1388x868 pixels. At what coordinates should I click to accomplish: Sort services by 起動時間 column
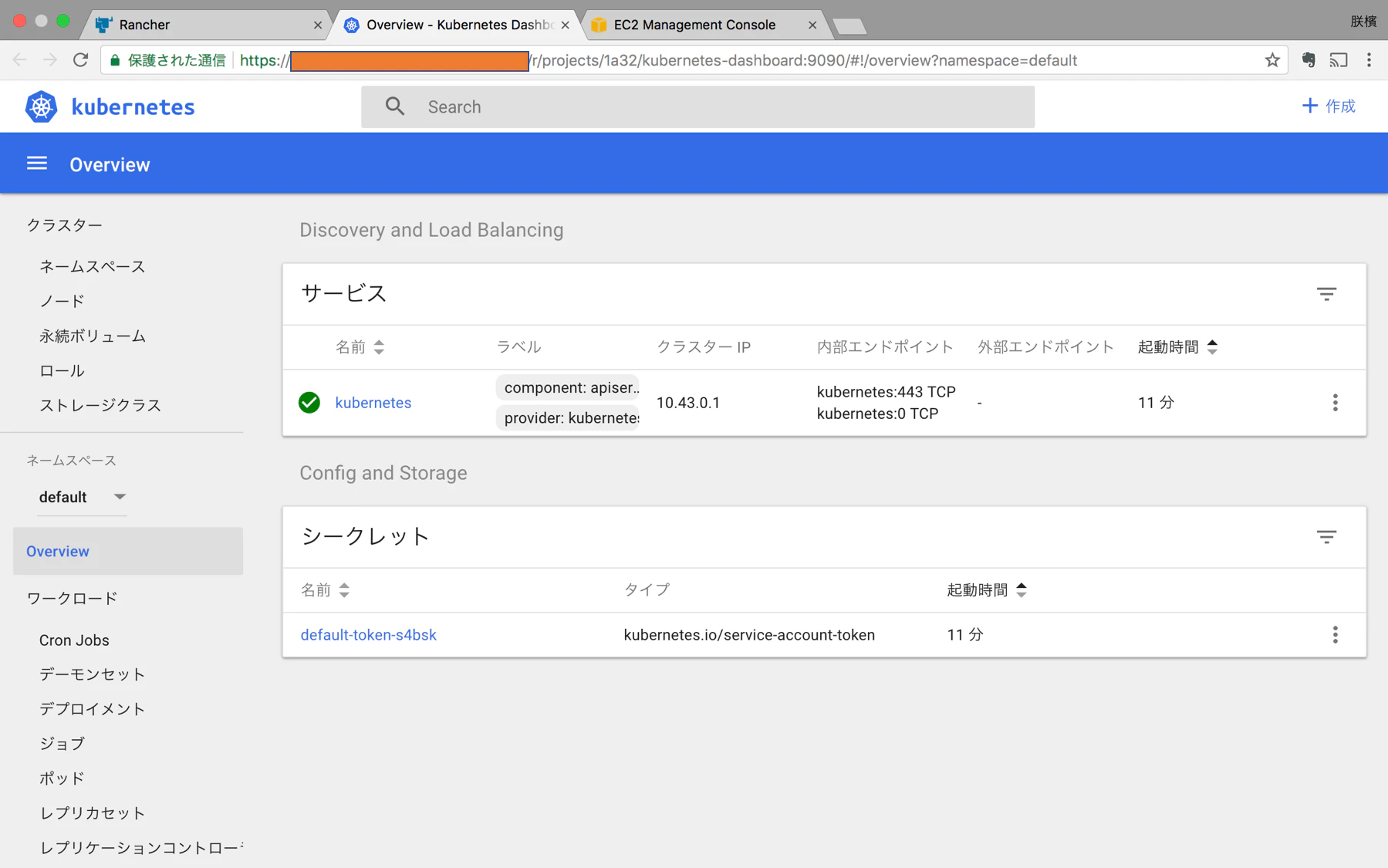[x=1177, y=347]
